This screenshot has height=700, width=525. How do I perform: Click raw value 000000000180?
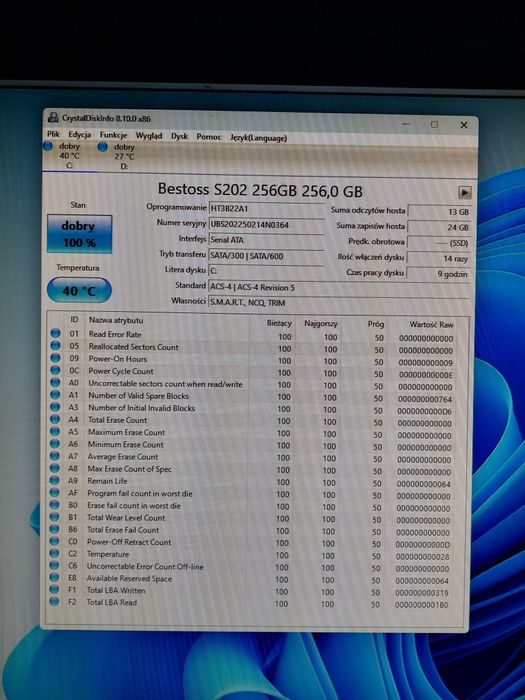pyautogui.click(x=422, y=605)
